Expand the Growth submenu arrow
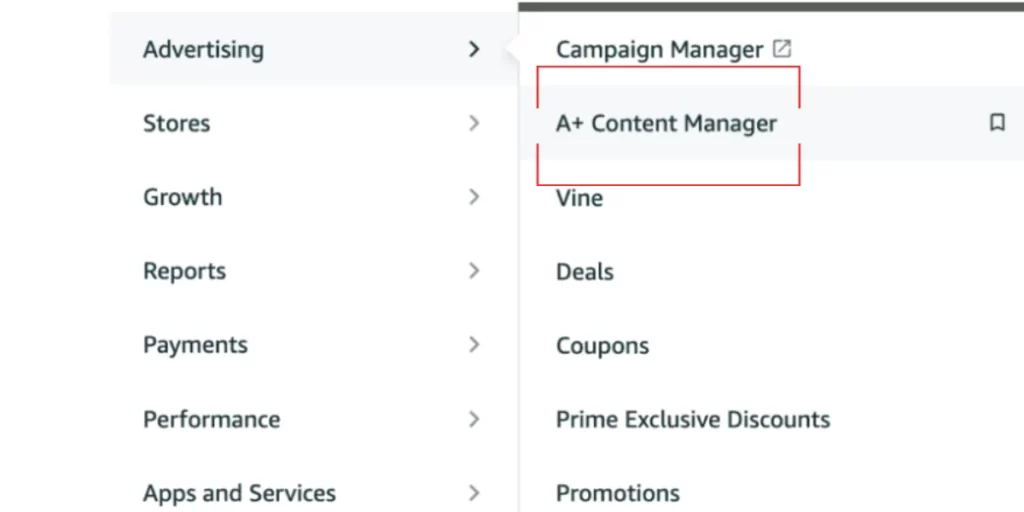Image resolution: width=1024 pixels, height=512 pixels. click(474, 197)
